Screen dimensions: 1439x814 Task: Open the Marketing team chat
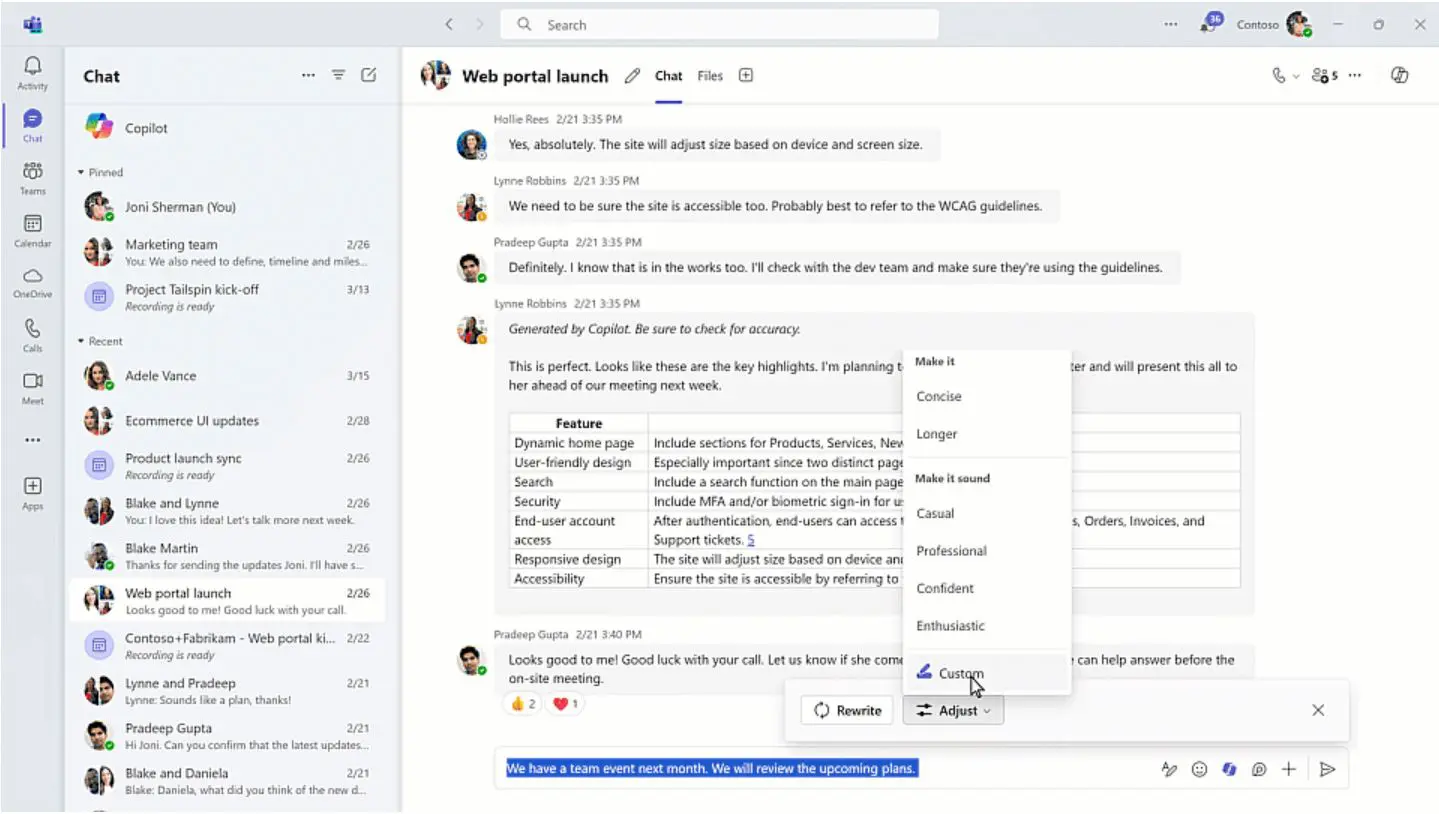coord(228,252)
